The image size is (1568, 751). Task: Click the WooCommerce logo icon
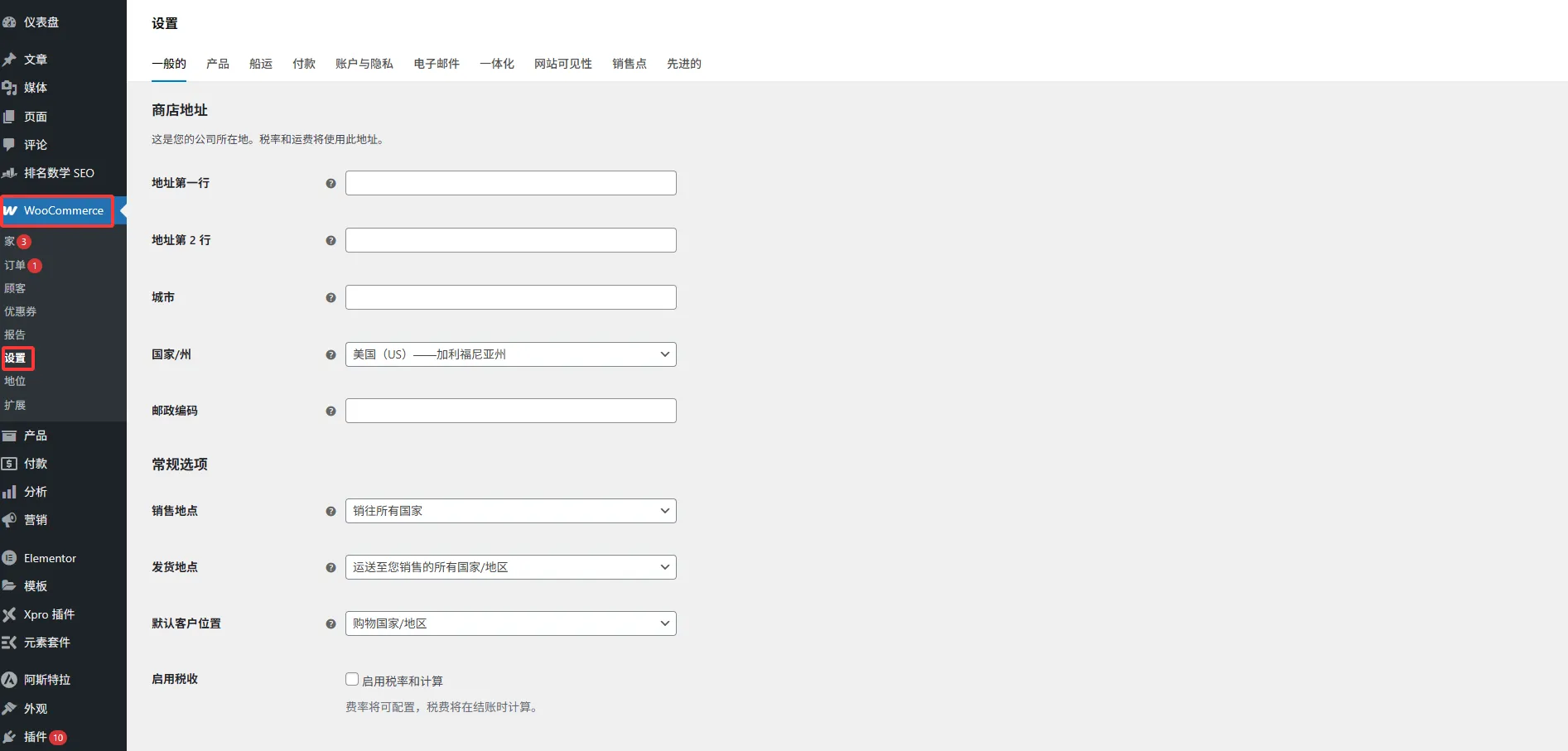[11, 211]
